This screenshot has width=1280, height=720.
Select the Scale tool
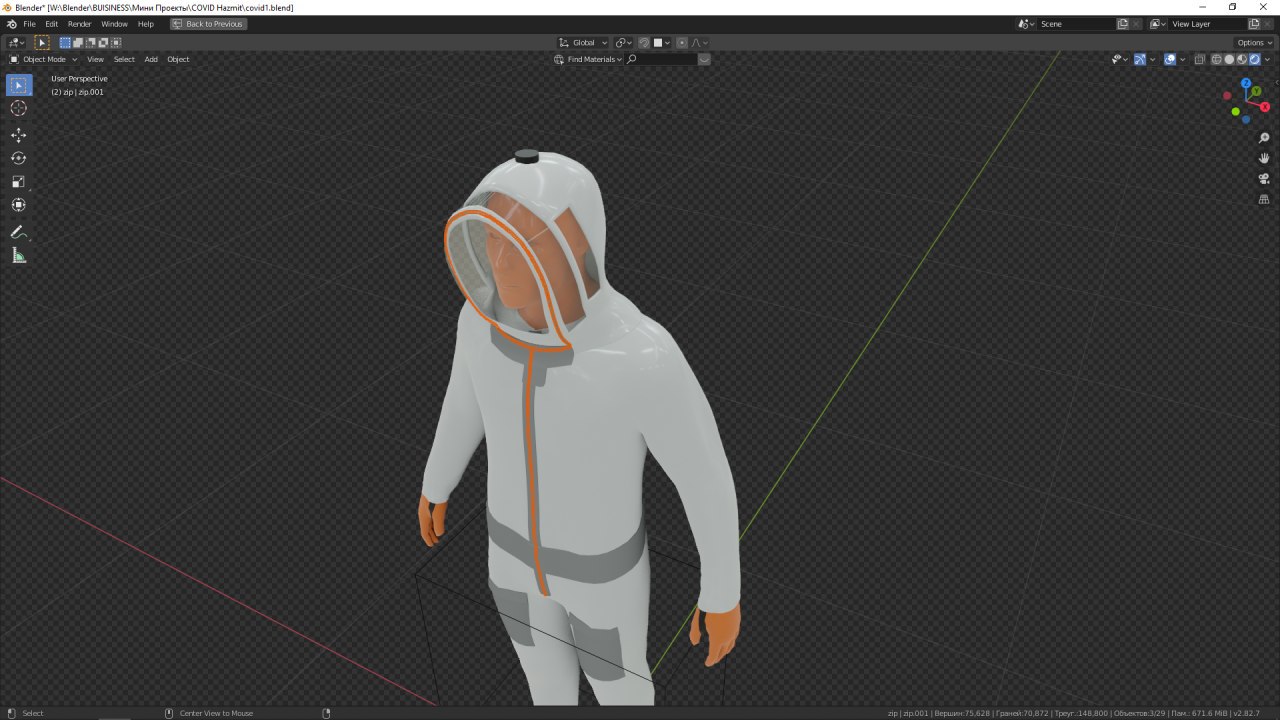point(18,183)
